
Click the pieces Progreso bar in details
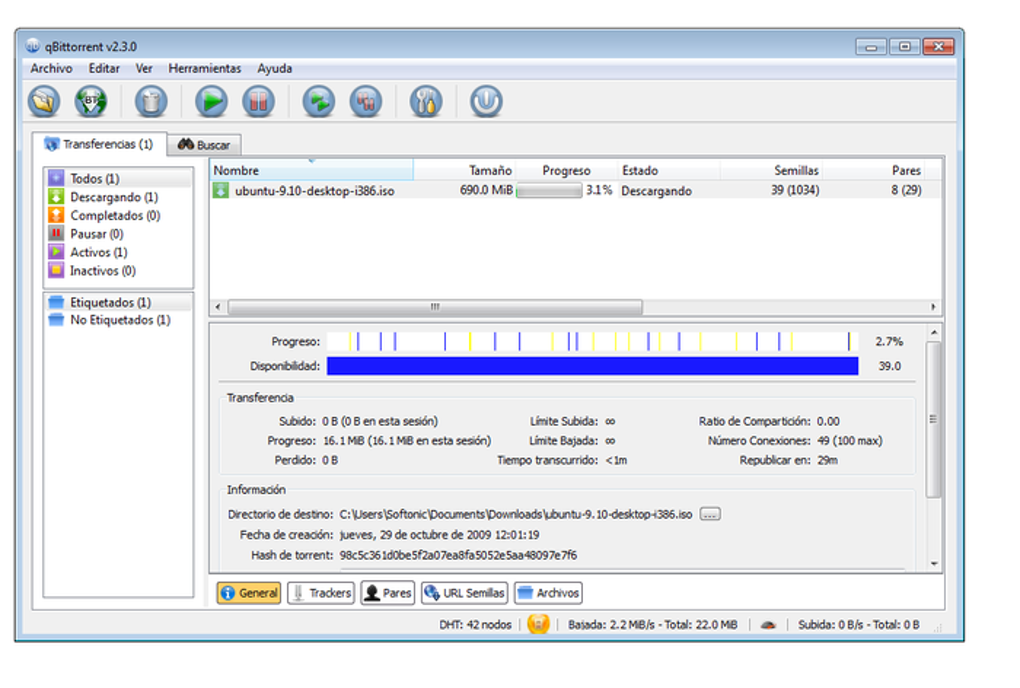coord(593,341)
